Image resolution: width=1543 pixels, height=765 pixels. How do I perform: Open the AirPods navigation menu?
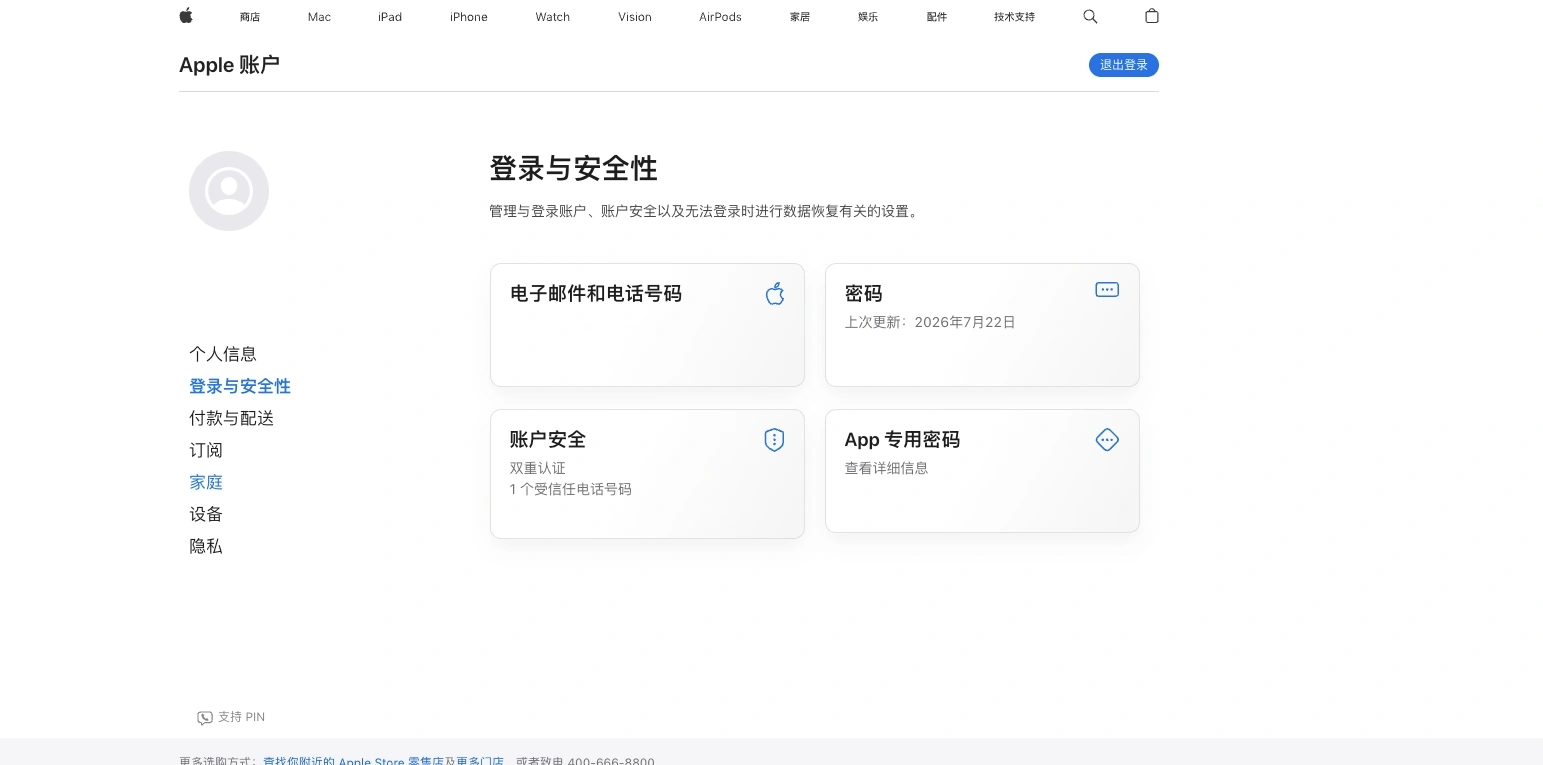point(720,17)
